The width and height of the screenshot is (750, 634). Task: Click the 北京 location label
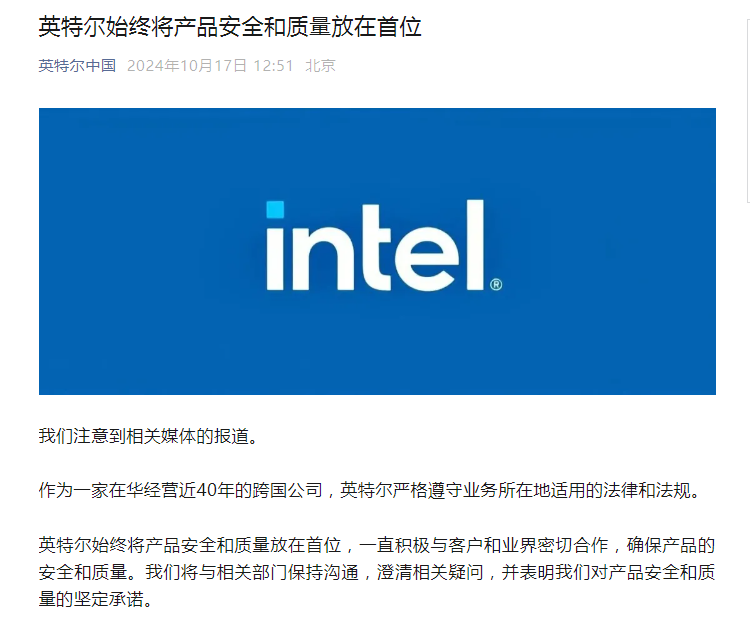pyautogui.click(x=320, y=66)
